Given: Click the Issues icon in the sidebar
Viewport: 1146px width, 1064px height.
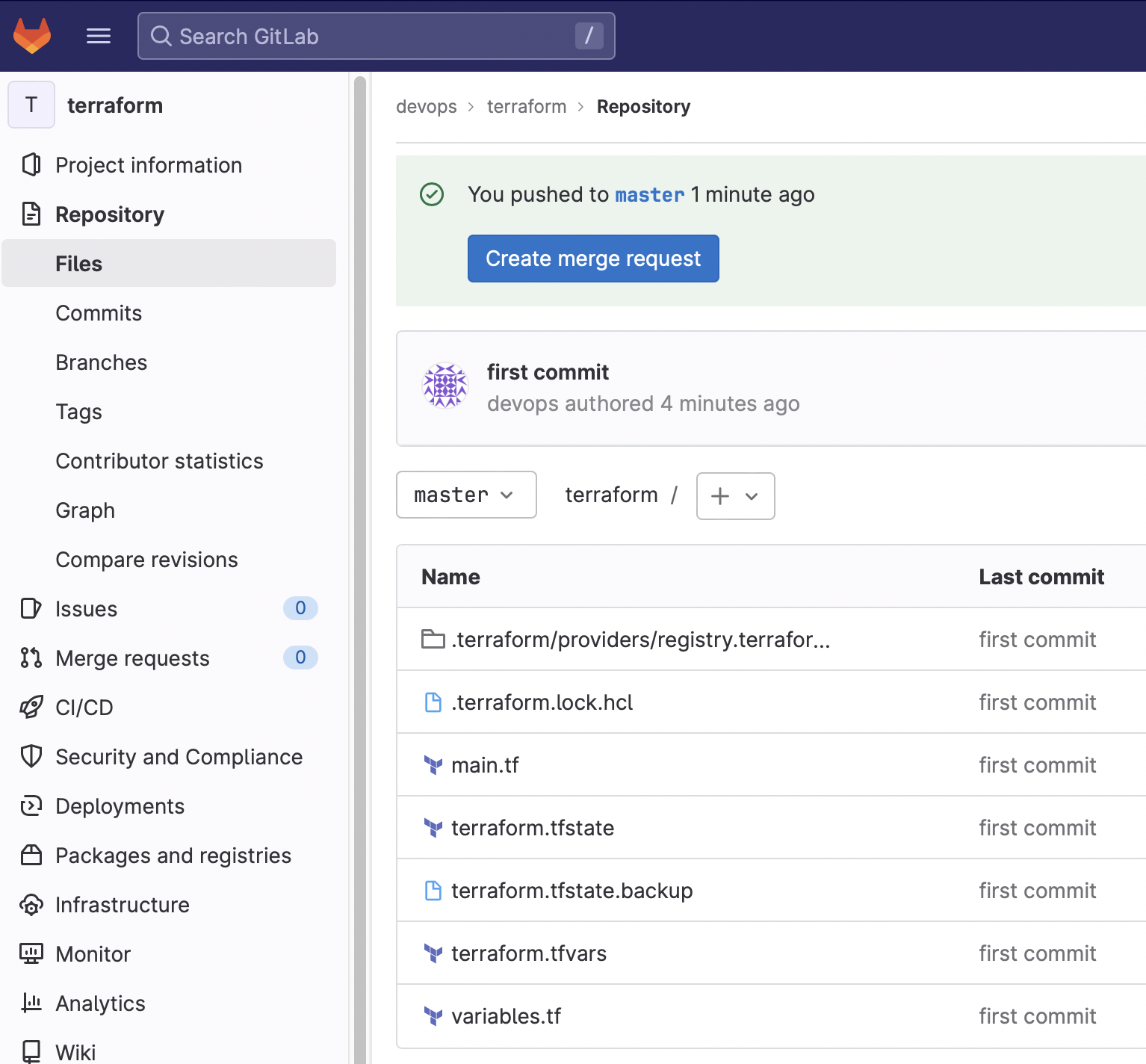Looking at the screenshot, I should 31,608.
